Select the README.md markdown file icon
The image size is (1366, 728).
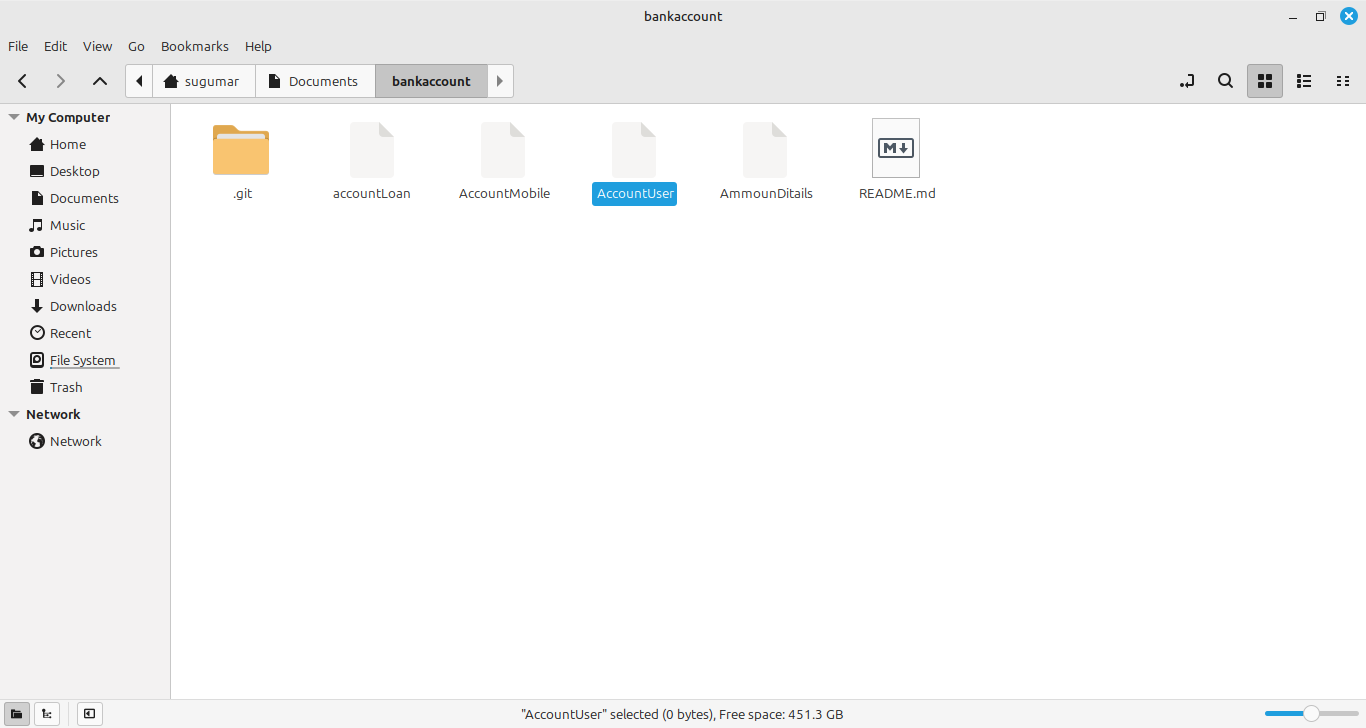click(896, 149)
